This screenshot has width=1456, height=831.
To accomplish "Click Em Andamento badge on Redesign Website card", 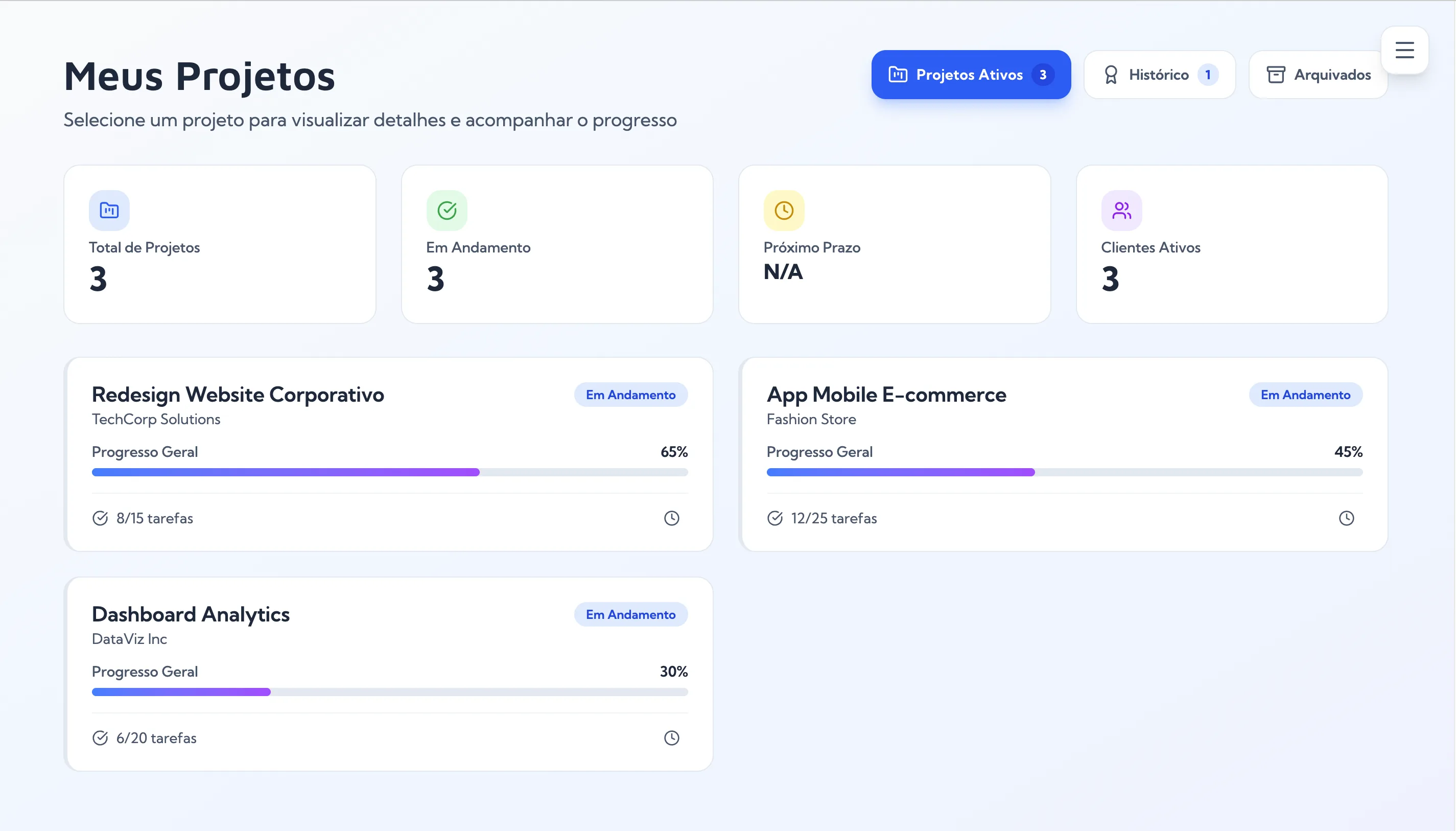I will pyautogui.click(x=630, y=395).
